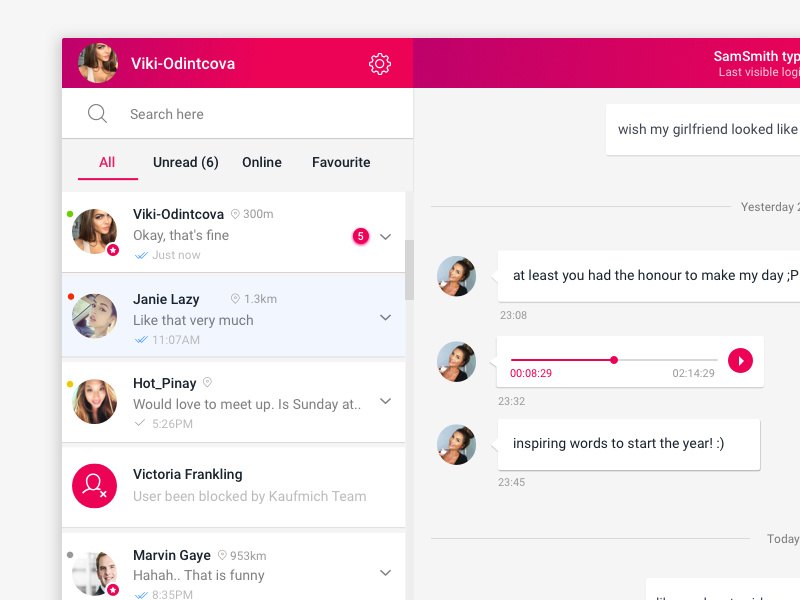This screenshot has width=800, height=600.
Task: Click location pin next to 300m
Action: (235, 214)
